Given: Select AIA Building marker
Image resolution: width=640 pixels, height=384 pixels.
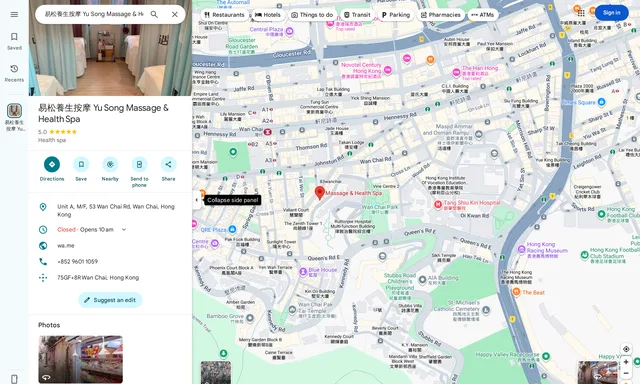Looking at the screenshot, I should 422,280.
